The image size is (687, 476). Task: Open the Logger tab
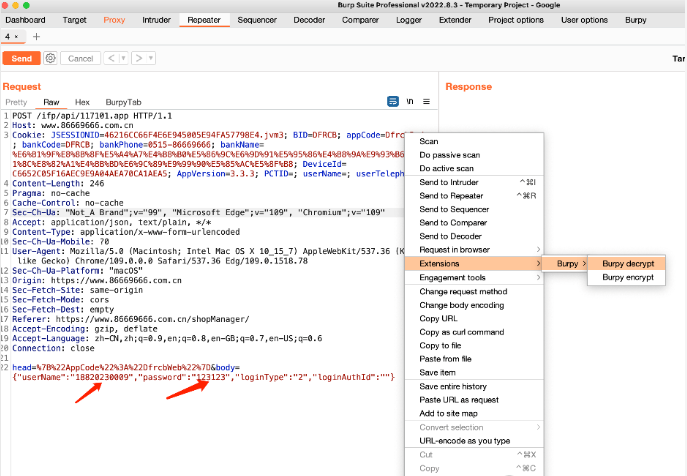(x=409, y=20)
